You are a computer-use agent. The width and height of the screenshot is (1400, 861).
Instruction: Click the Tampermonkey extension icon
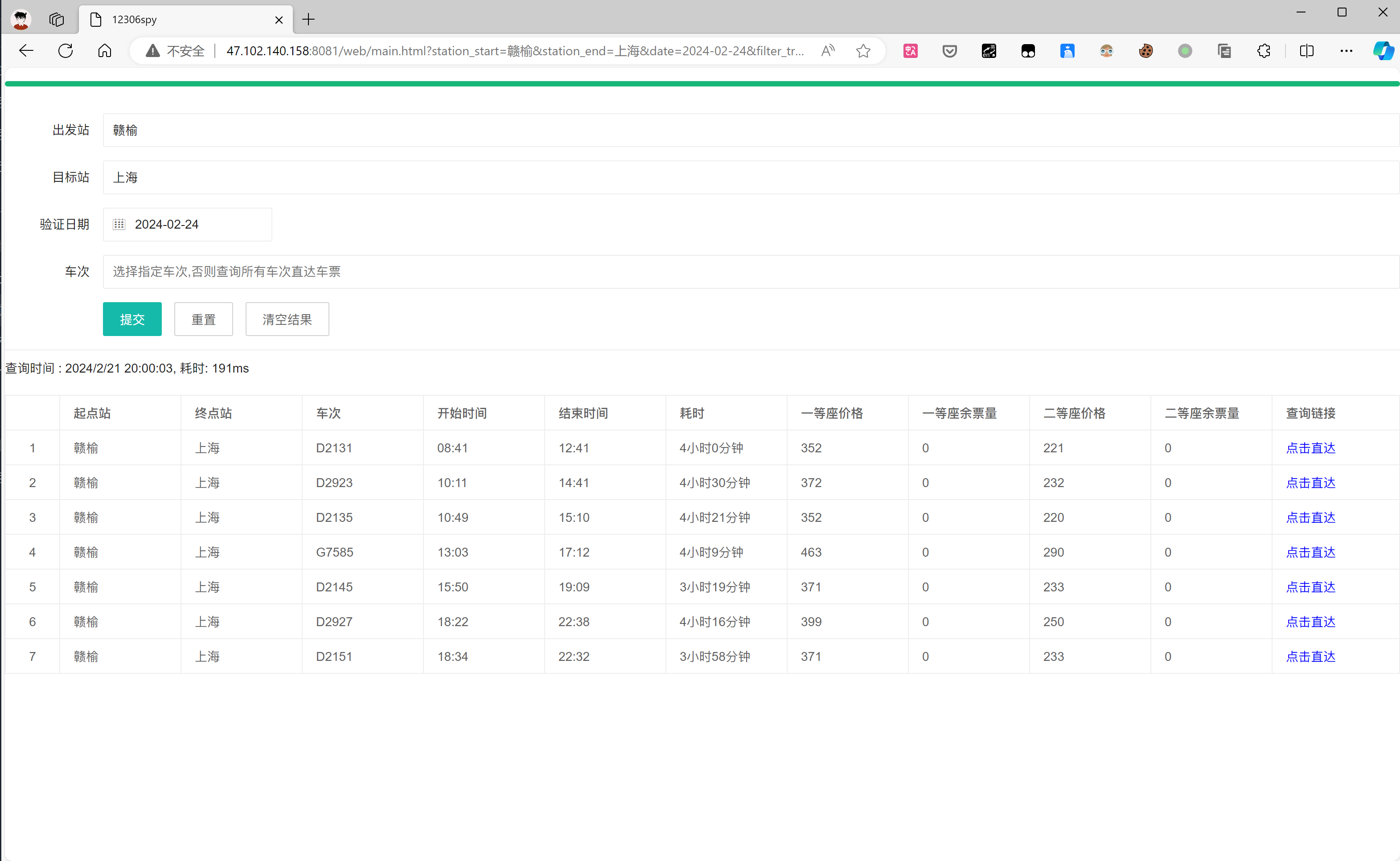click(x=1027, y=51)
